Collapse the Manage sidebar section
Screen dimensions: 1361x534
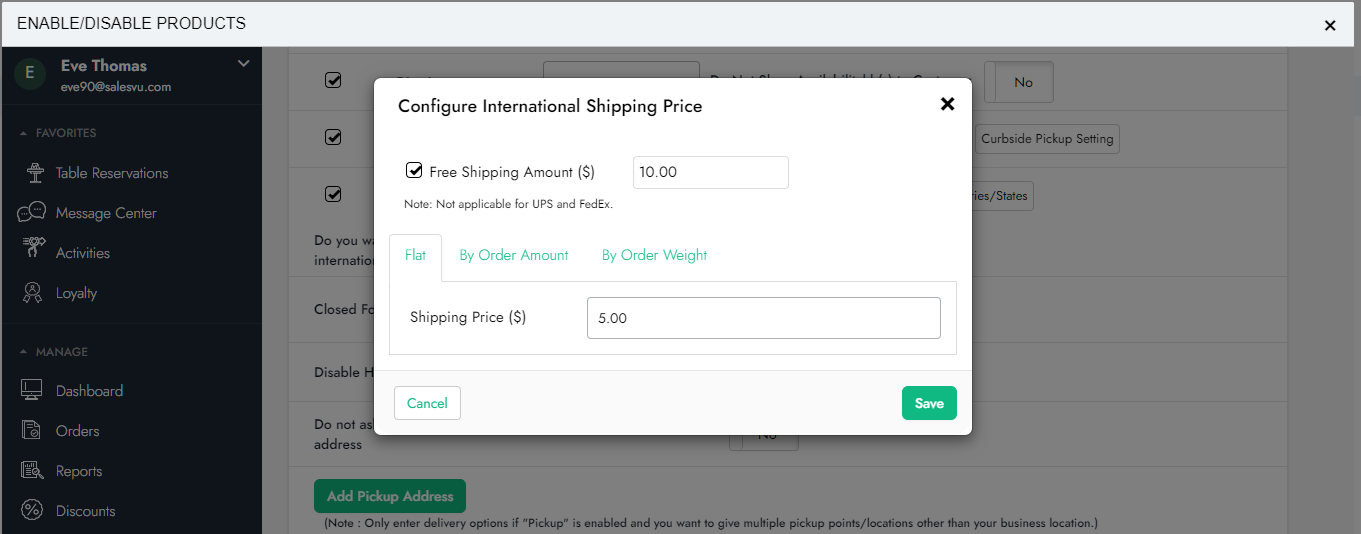[x=24, y=352]
